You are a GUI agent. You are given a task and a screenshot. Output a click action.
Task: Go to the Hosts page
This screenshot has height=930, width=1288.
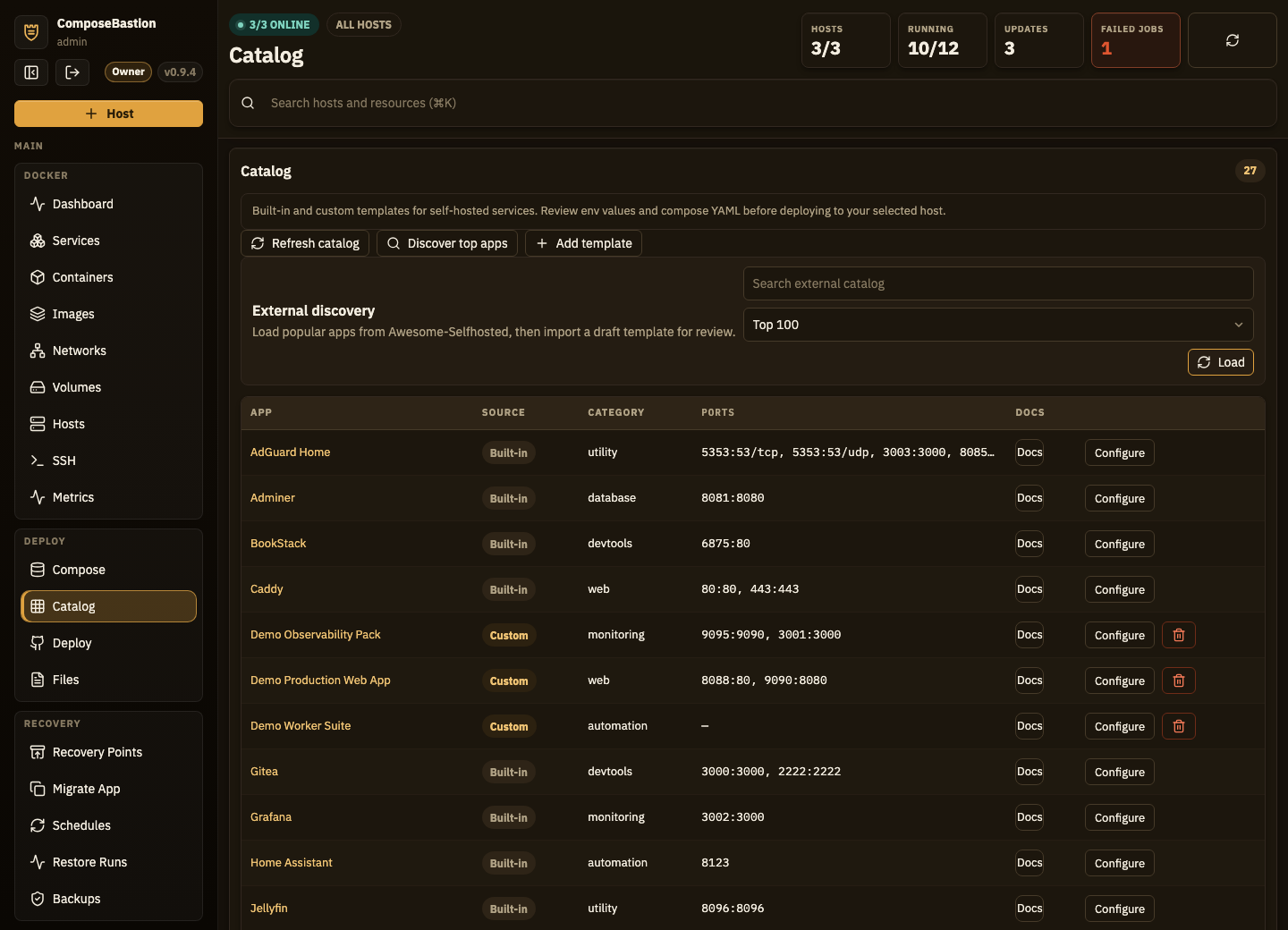[x=108, y=424]
